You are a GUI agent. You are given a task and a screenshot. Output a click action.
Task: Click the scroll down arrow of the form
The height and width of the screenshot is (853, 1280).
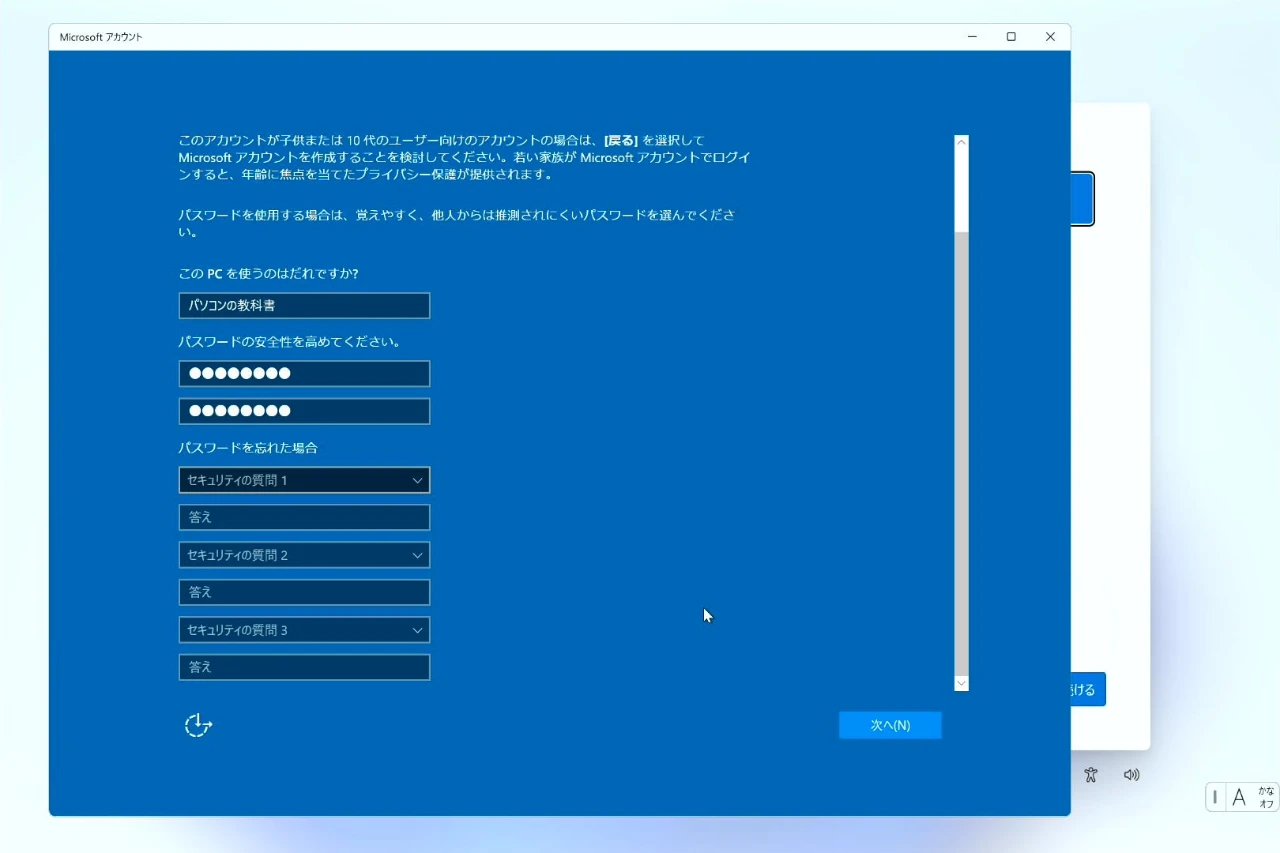[x=962, y=683]
